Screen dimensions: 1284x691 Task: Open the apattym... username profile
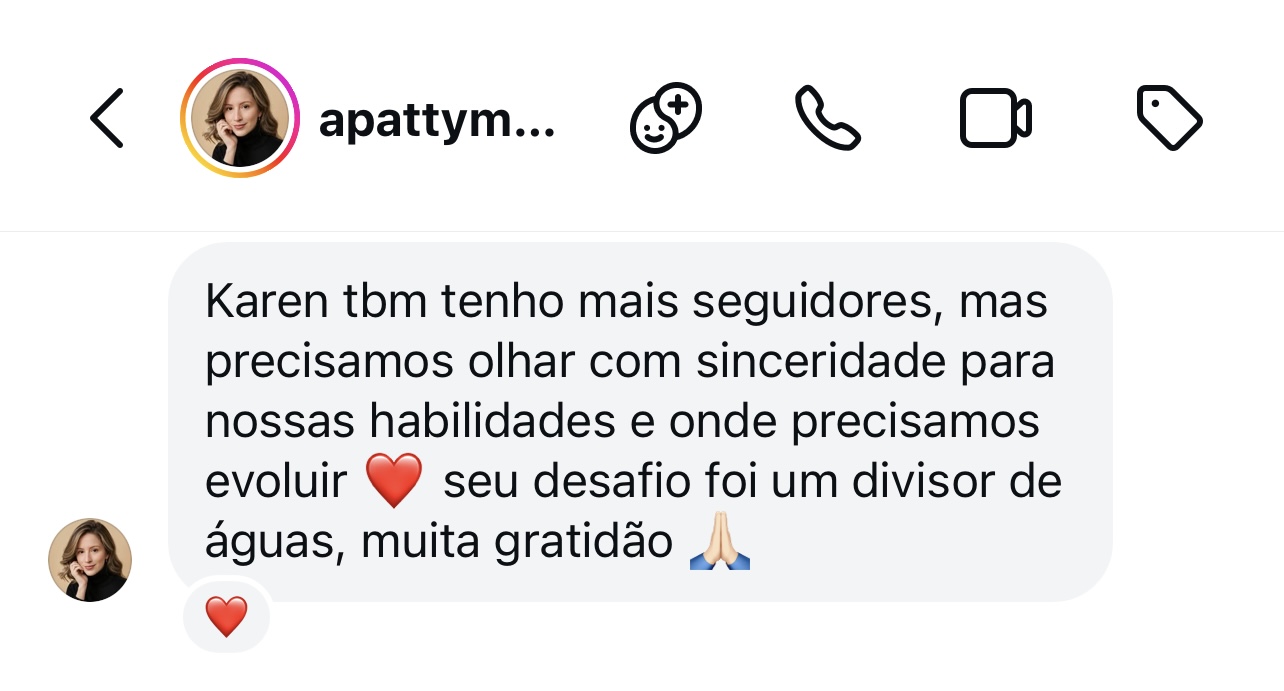pyautogui.click(x=436, y=121)
